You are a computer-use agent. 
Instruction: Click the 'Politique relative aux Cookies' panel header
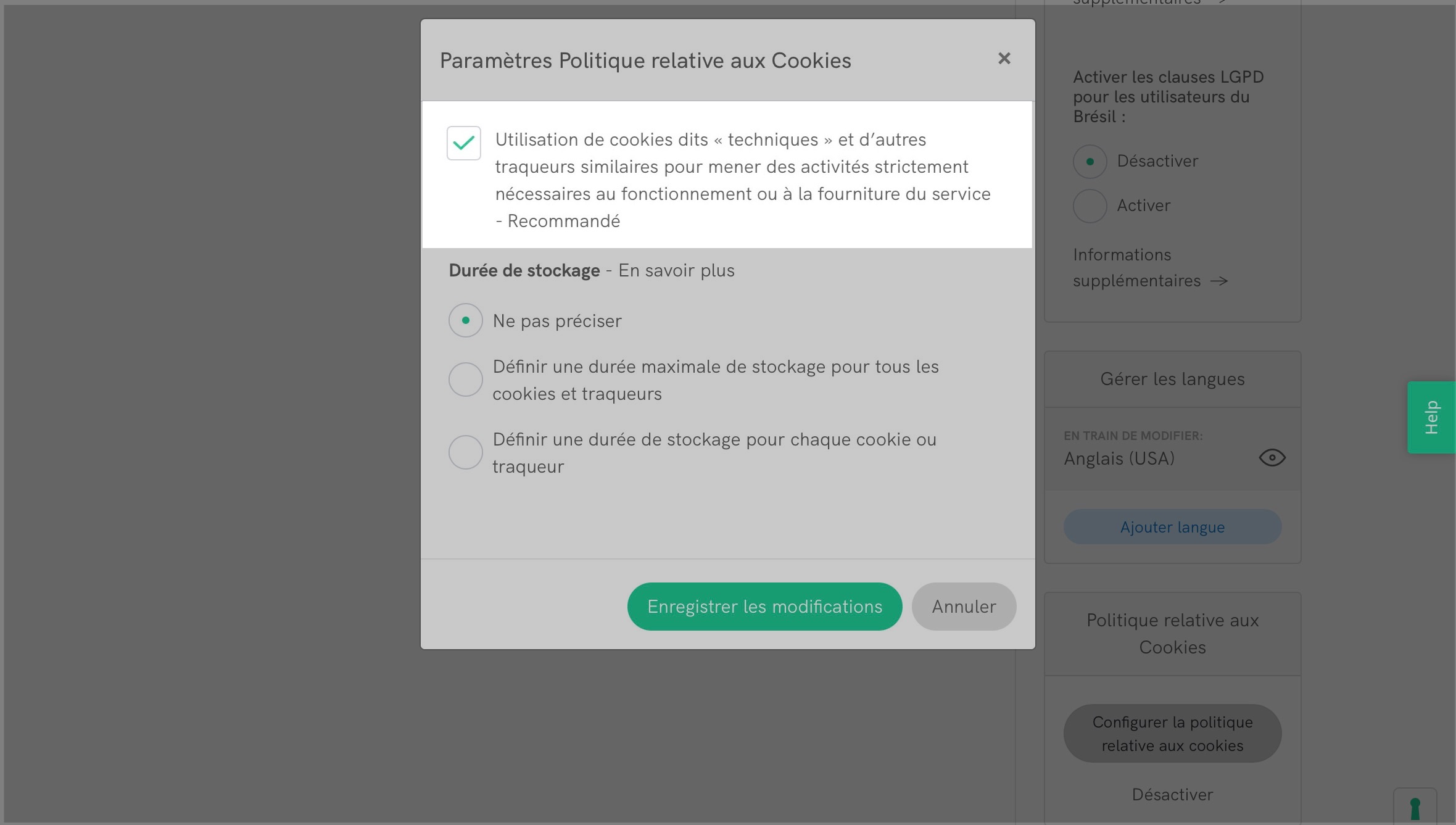point(1172,634)
